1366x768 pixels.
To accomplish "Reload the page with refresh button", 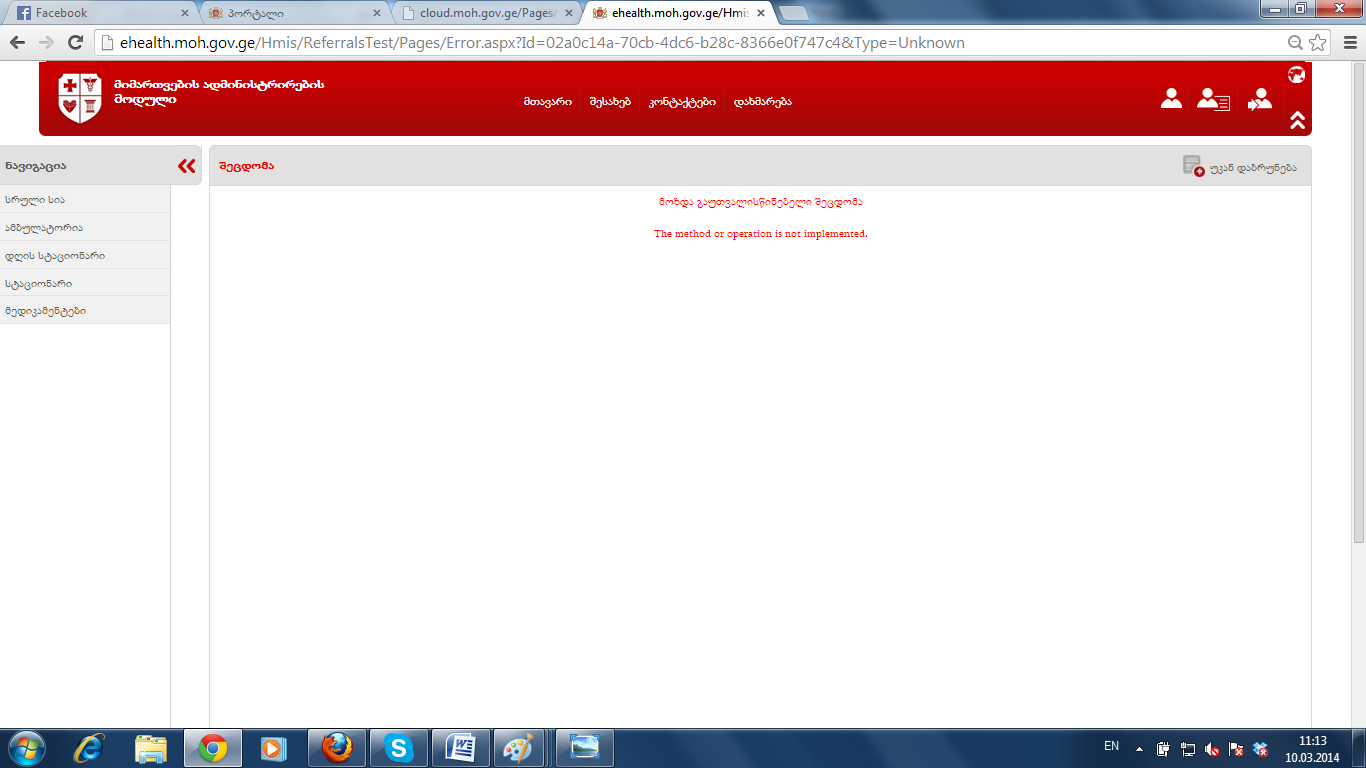I will click(x=75, y=43).
